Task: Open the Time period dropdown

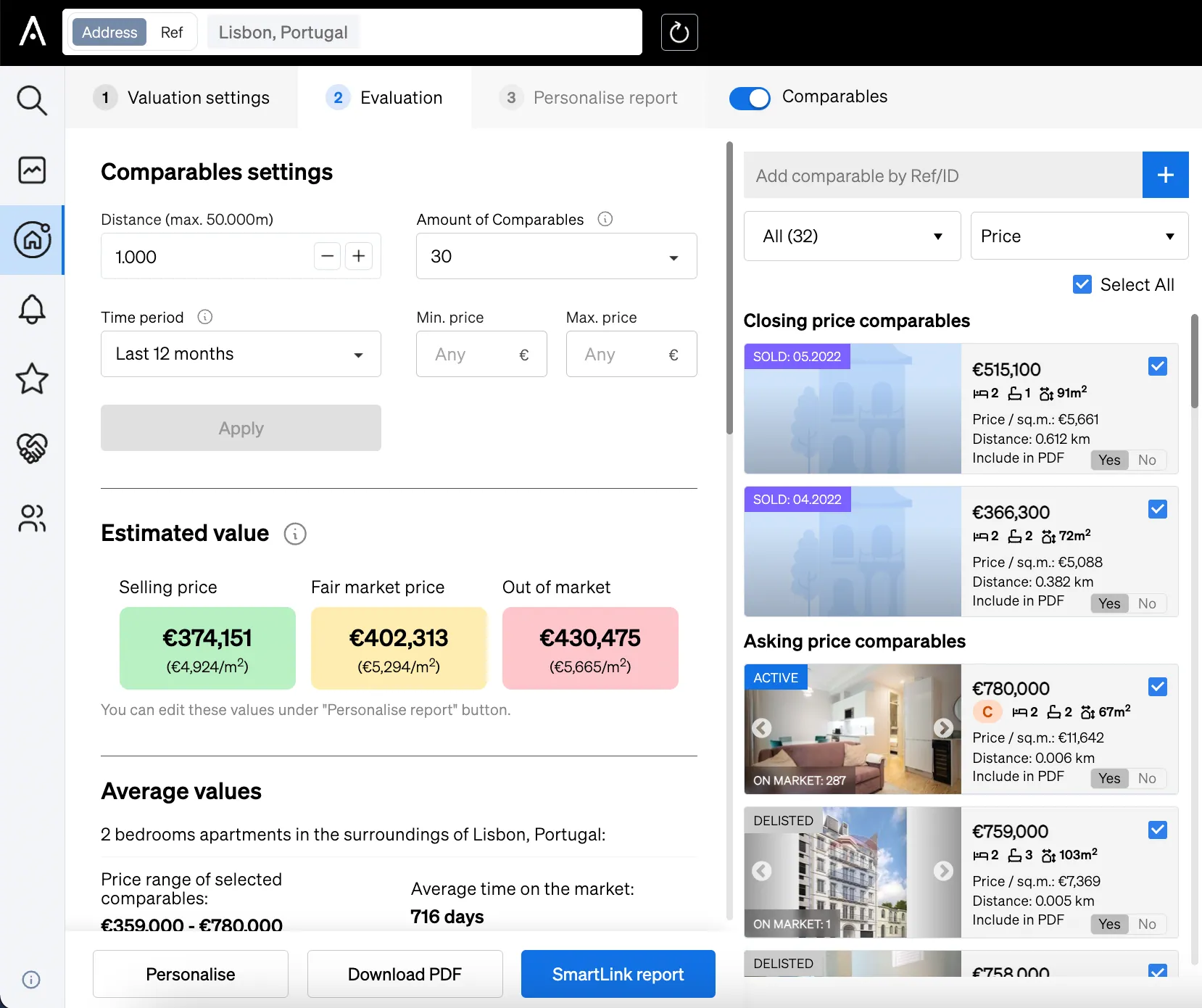Action: (241, 354)
